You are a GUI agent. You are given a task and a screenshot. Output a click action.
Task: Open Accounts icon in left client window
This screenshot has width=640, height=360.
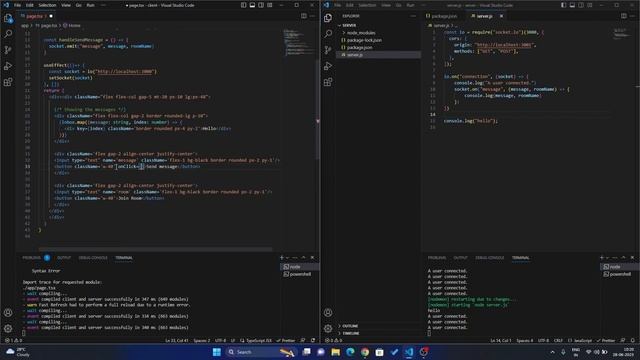pos(8,313)
